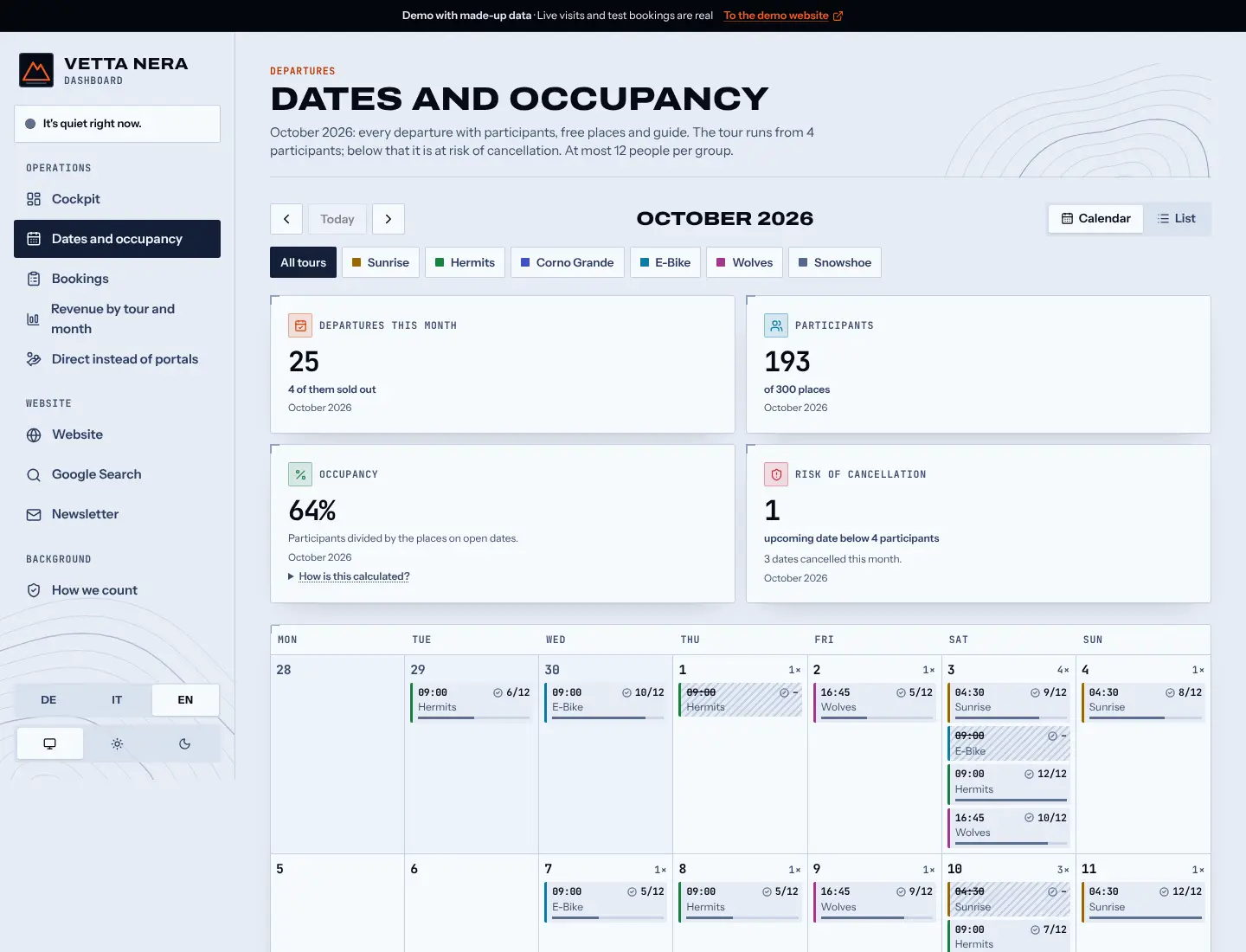Click the Dates and occupancy calendar icon
Screen dimensions: 1246x952
[x=34, y=239]
